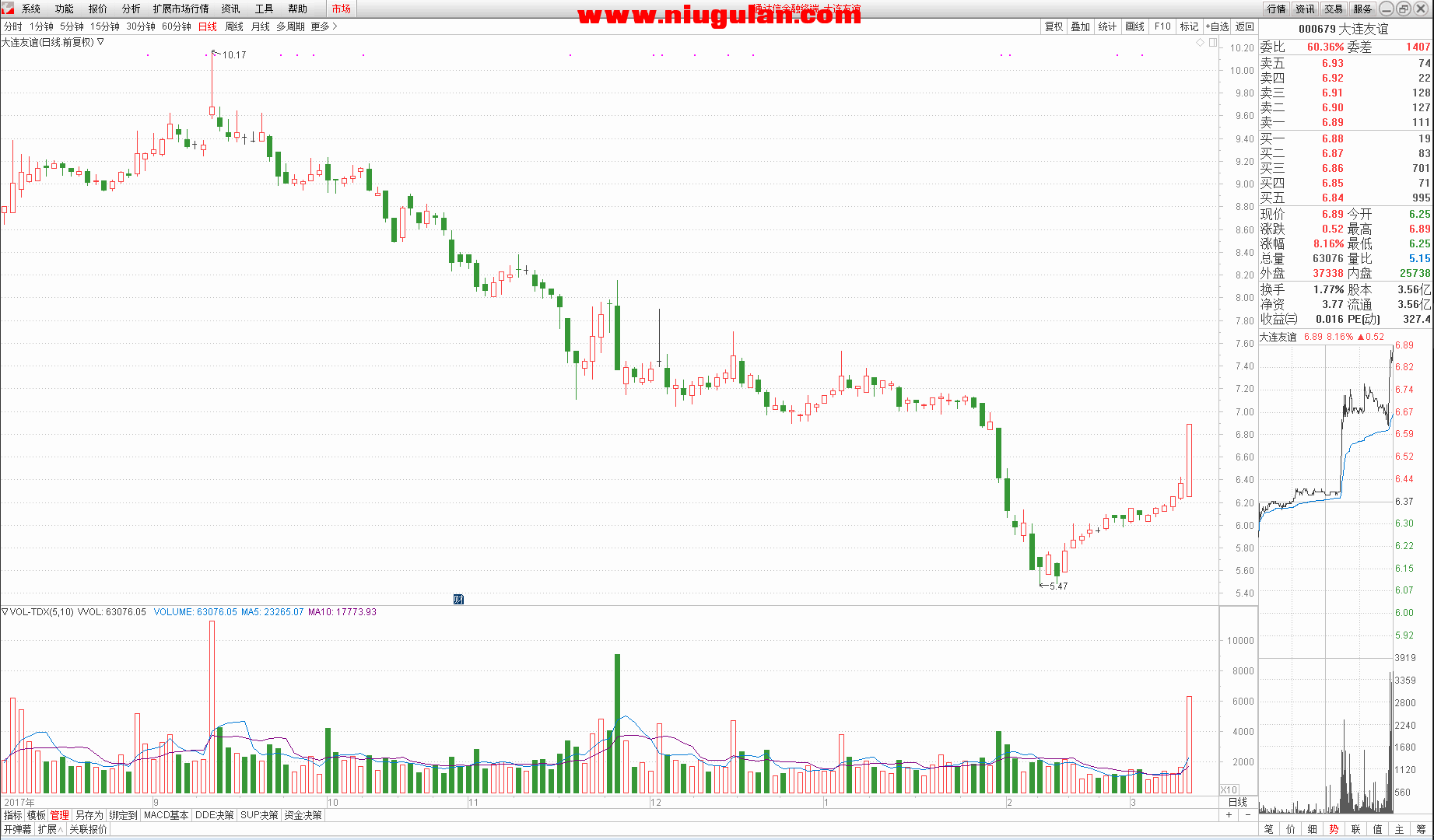Select the 价 price tab
The image size is (1434, 840).
1291,829
